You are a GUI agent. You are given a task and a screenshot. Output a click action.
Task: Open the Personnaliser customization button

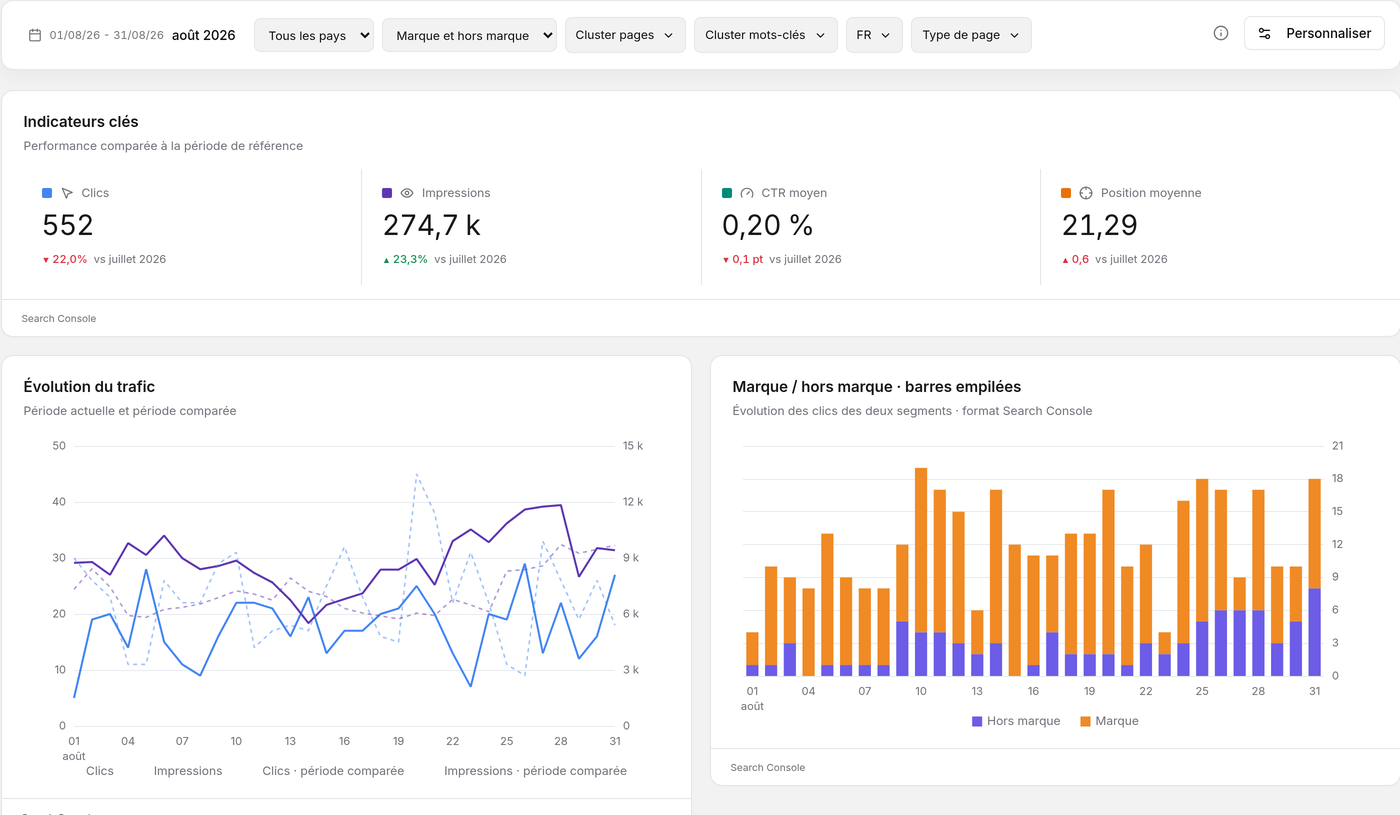[x=1314, y=33]
